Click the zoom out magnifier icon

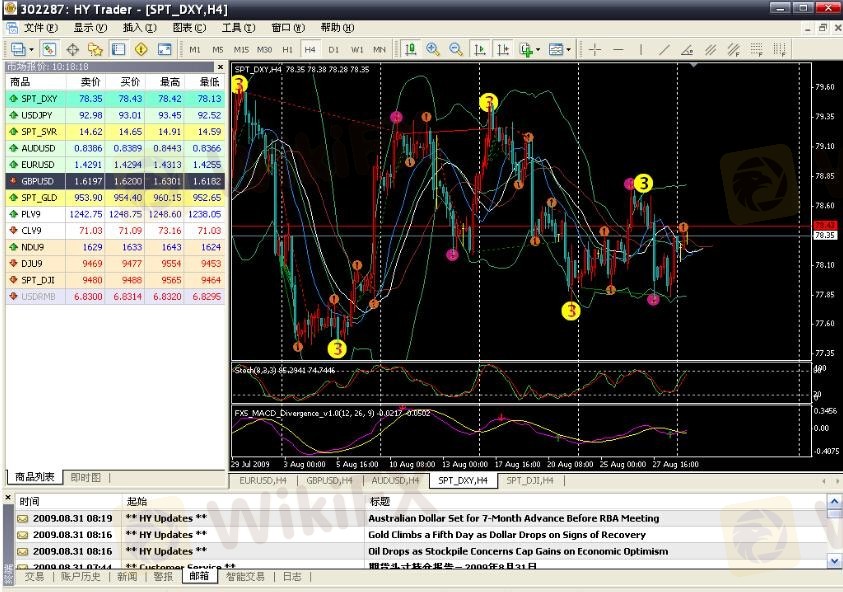click(x=456, y=49)
